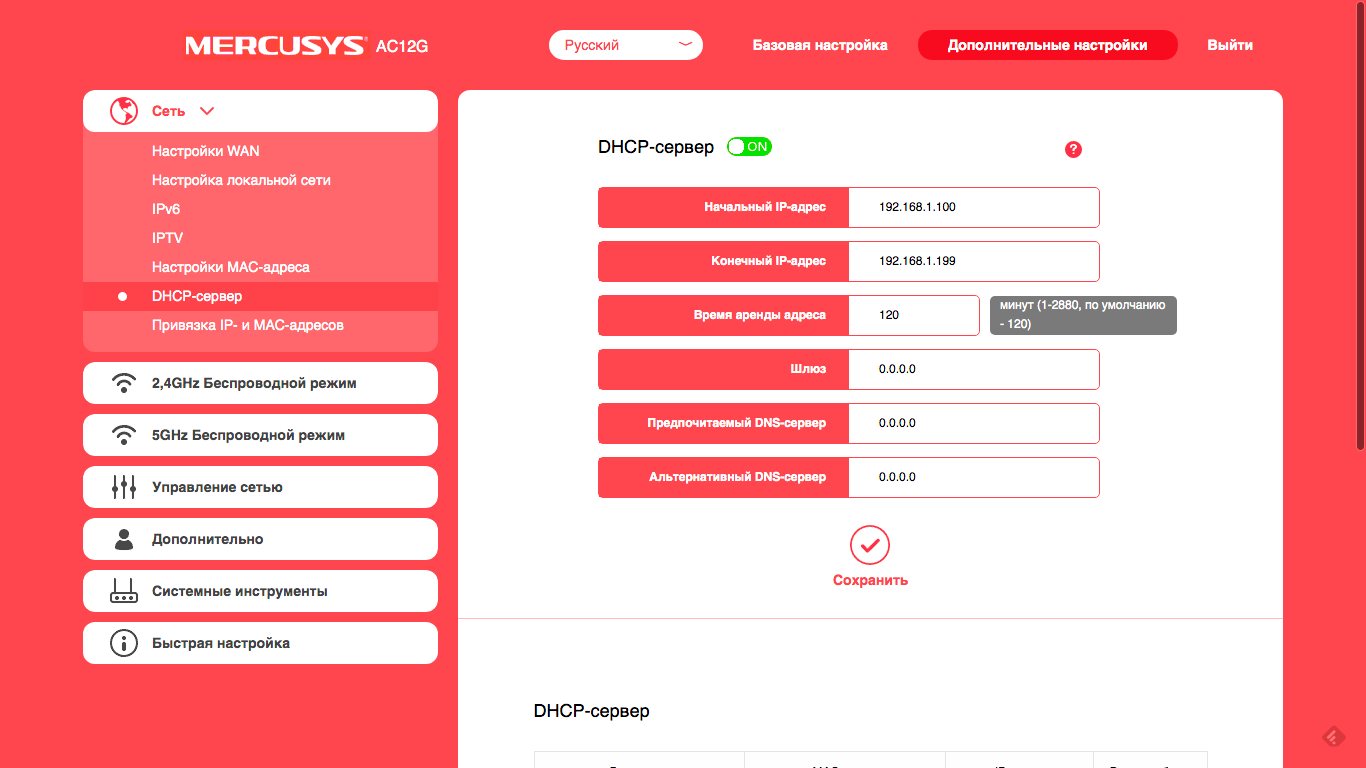Open the Русский language dropdown
This screenshot has width=1366, height=768.
[x=625, y=45]
